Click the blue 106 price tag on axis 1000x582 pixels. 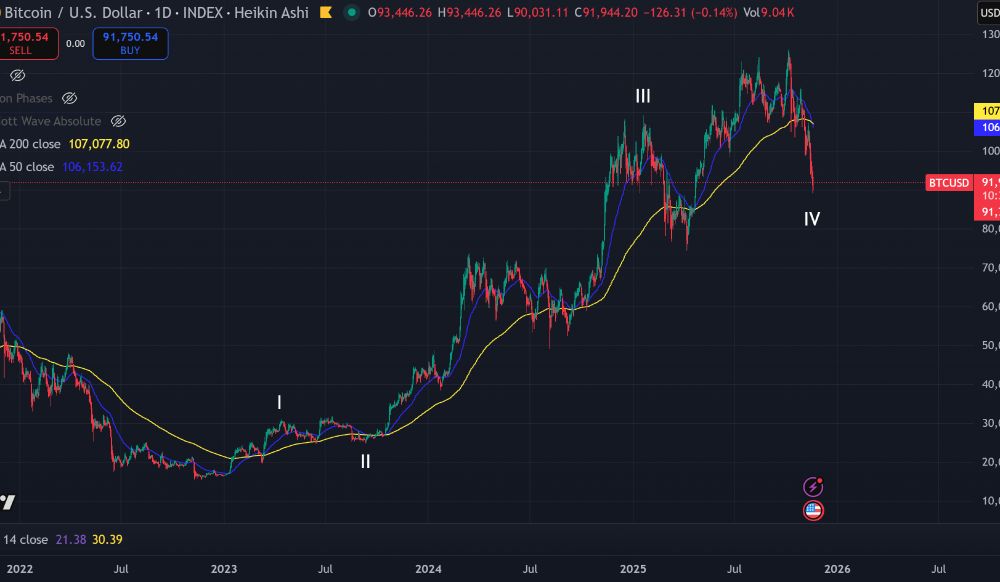pos(988,127)
